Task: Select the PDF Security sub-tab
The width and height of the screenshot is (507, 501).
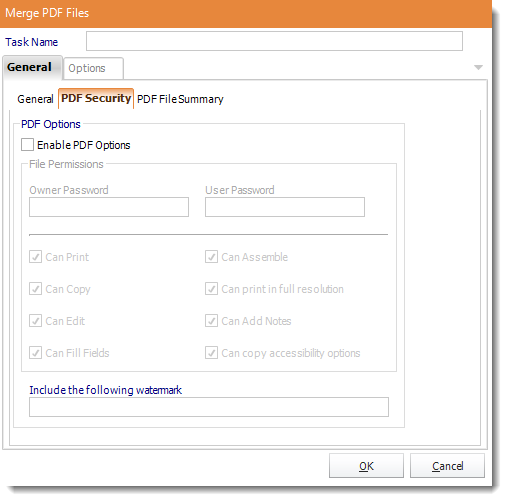Action: click(x=96, y=98)
